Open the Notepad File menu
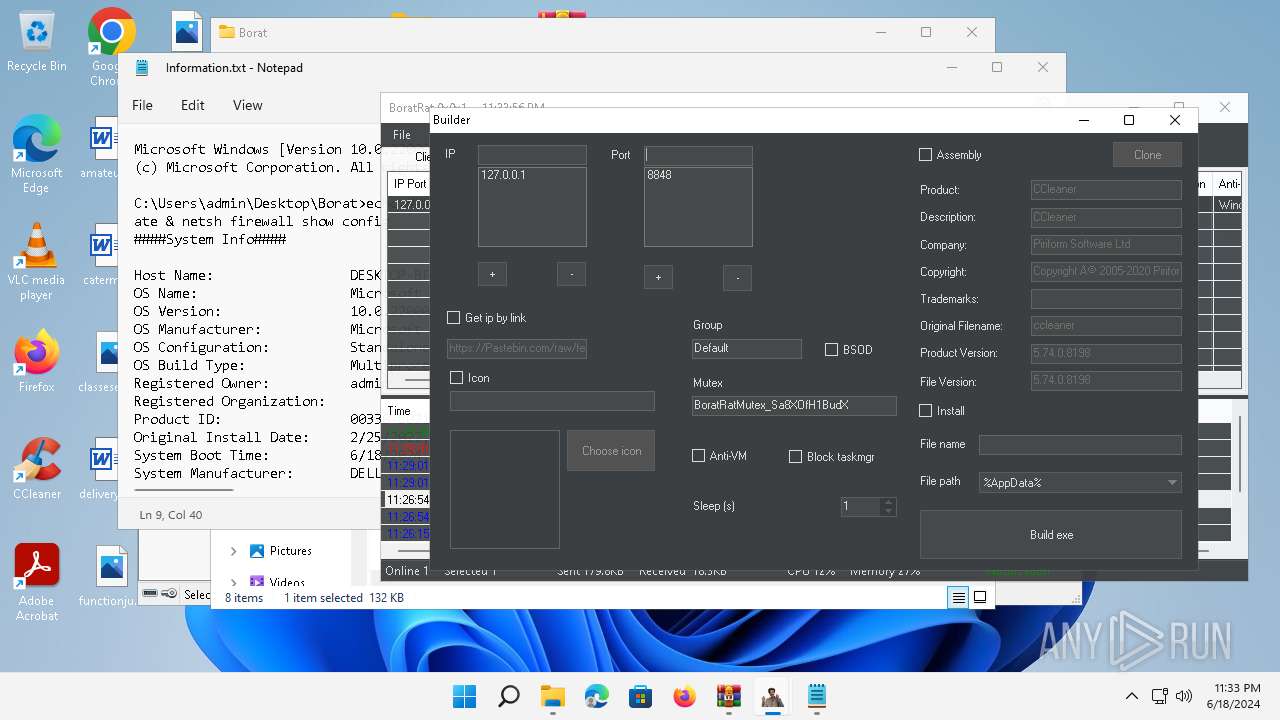This screenshot has height=720, width=1280. click(143, 105)
